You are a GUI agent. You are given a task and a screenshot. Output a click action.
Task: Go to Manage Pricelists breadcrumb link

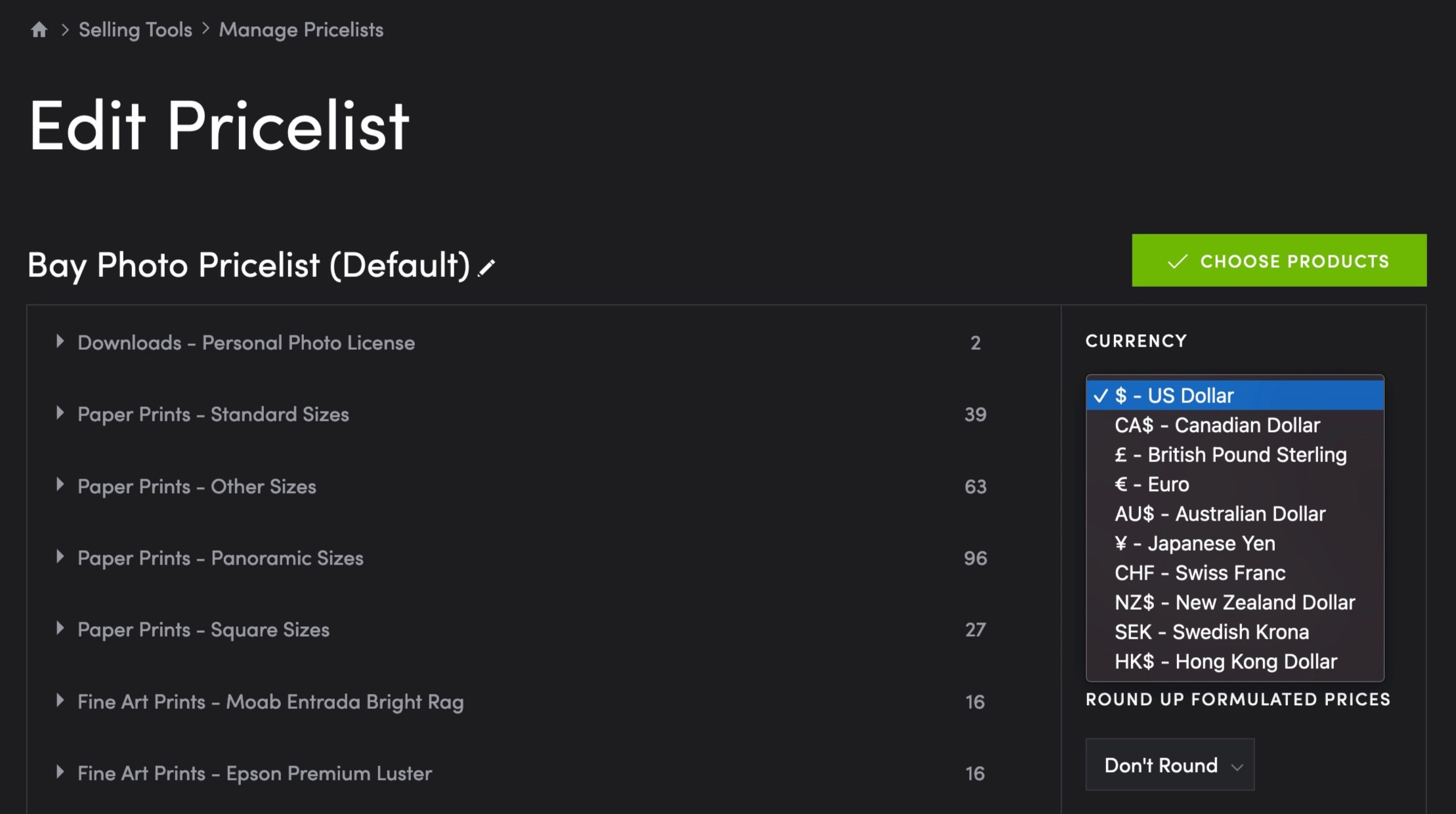tap(301, 30)
